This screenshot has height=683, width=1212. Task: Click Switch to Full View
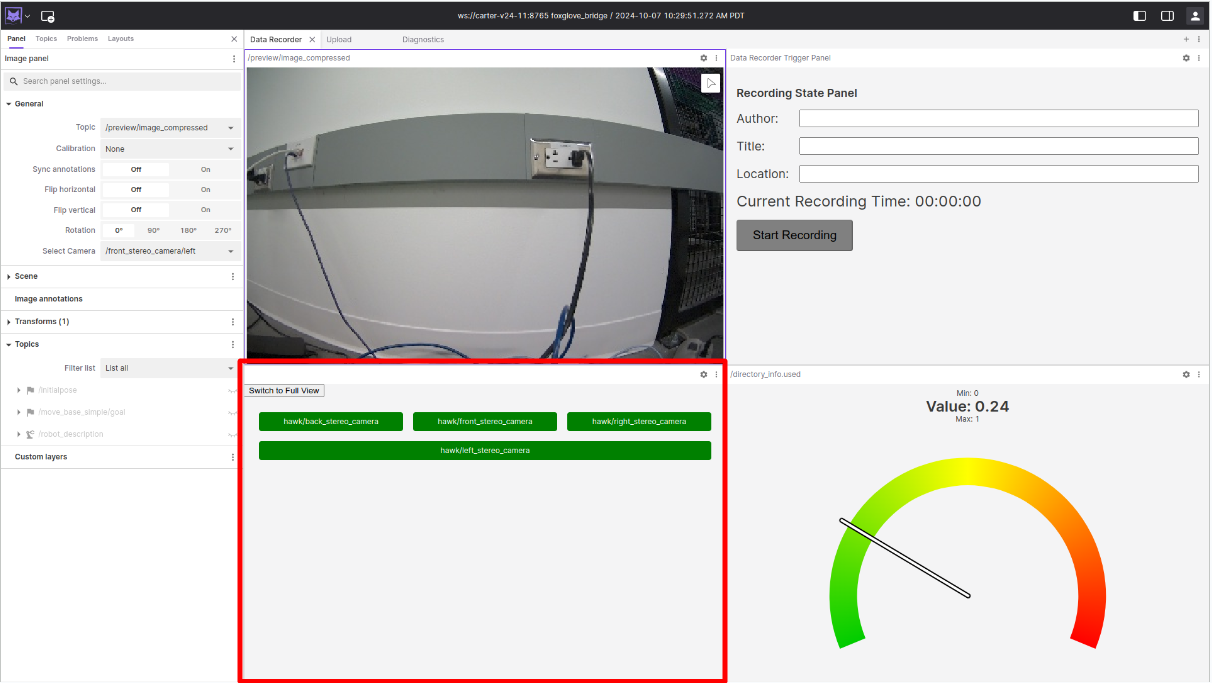[x=283, y=390]
